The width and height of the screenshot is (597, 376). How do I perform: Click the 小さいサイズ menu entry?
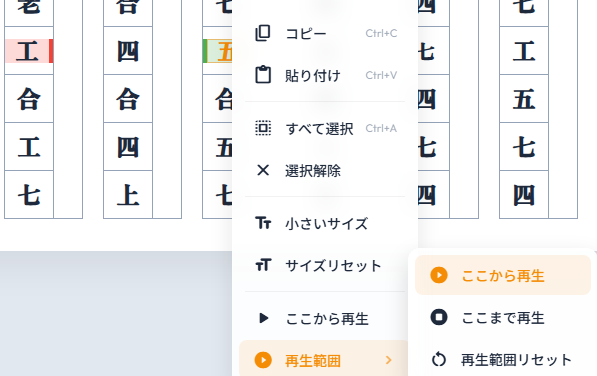(325, 223)
